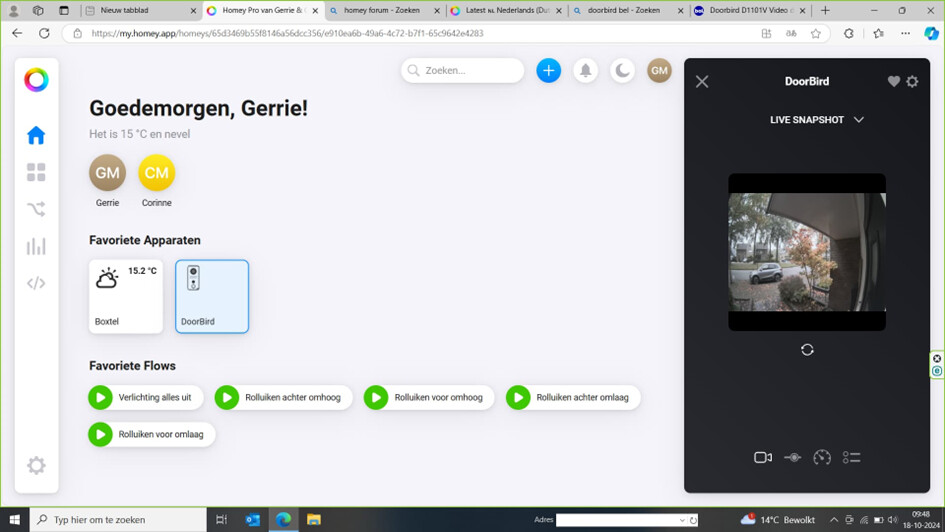This screenshot has height=532, width=945.
Task: Close the DoorBird panel
Action: coord(702,81)
